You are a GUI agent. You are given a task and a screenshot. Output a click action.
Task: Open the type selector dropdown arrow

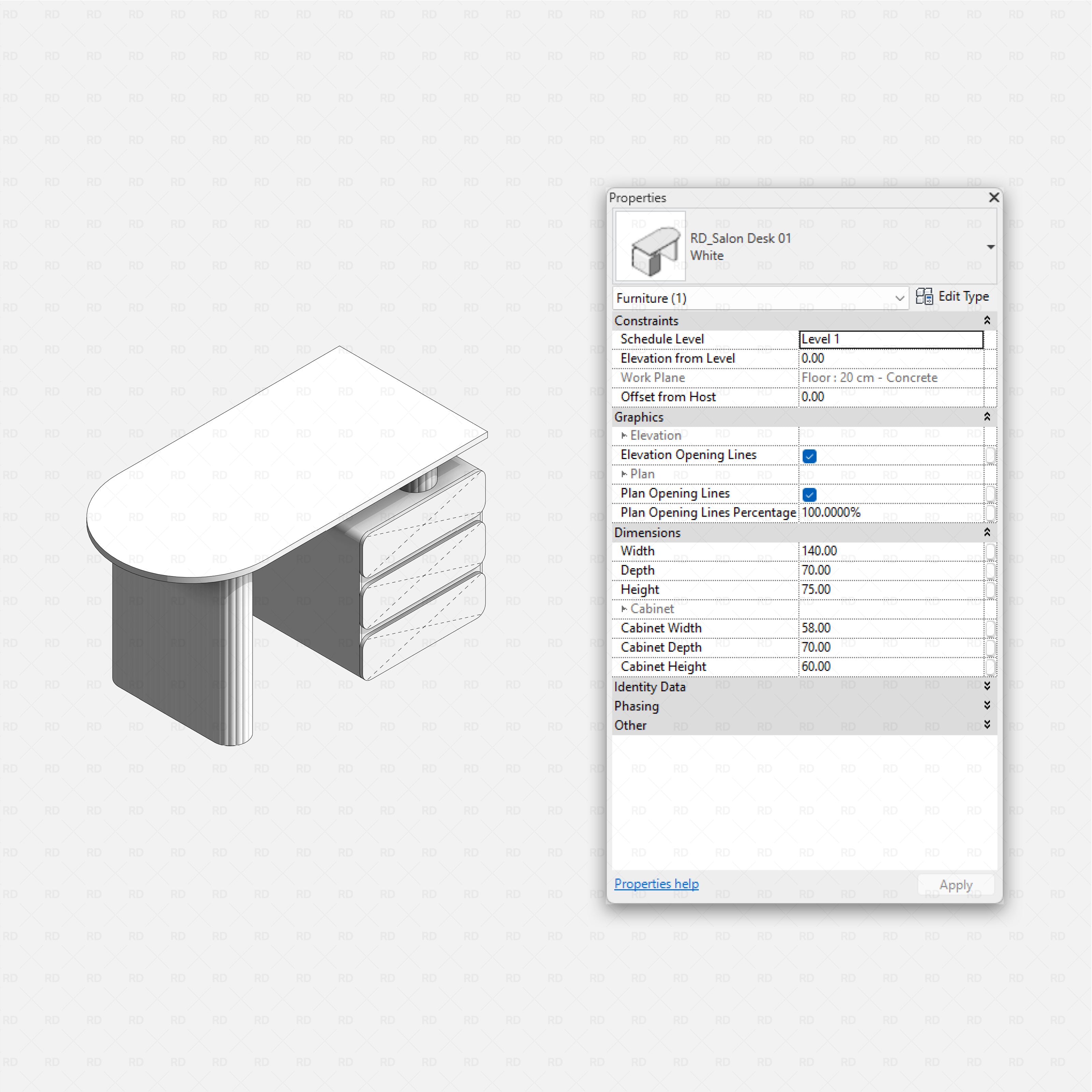(990, 246)
